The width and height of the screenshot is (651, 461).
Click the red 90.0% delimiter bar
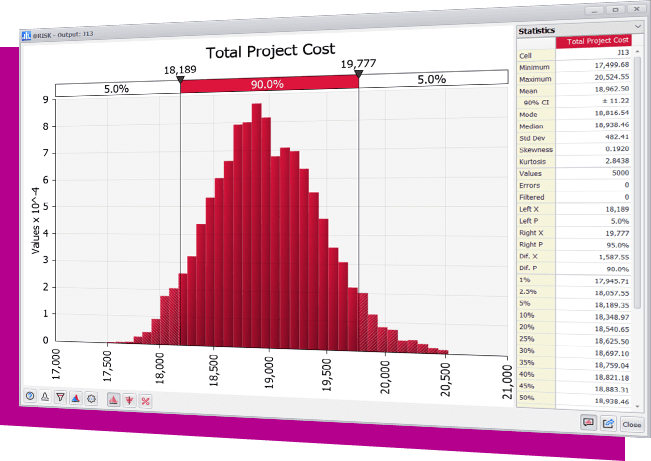(269, 85)
